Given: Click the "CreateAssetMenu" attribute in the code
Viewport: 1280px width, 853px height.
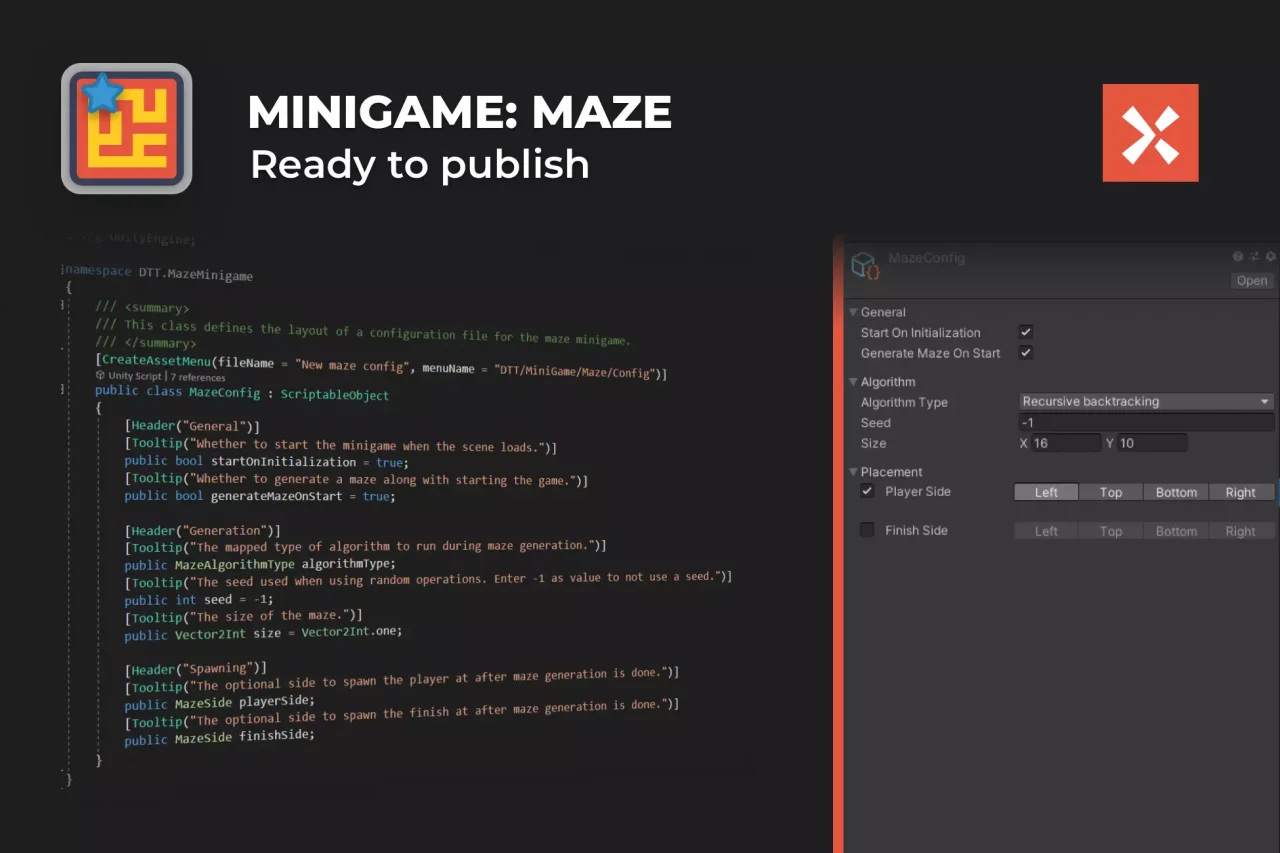Looking at the screenshot, I should [x=156, y=360].
